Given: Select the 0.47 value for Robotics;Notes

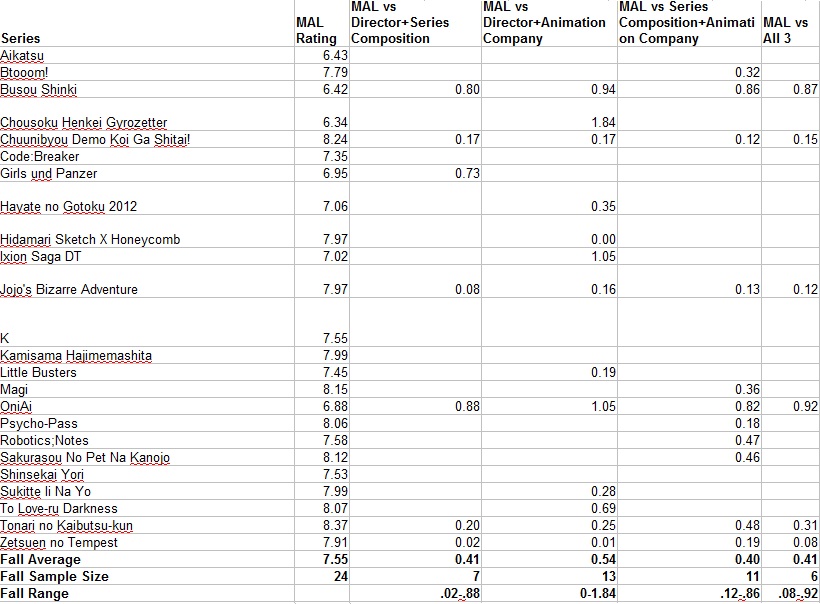Looking at the screenshot, I should point(689,440).
